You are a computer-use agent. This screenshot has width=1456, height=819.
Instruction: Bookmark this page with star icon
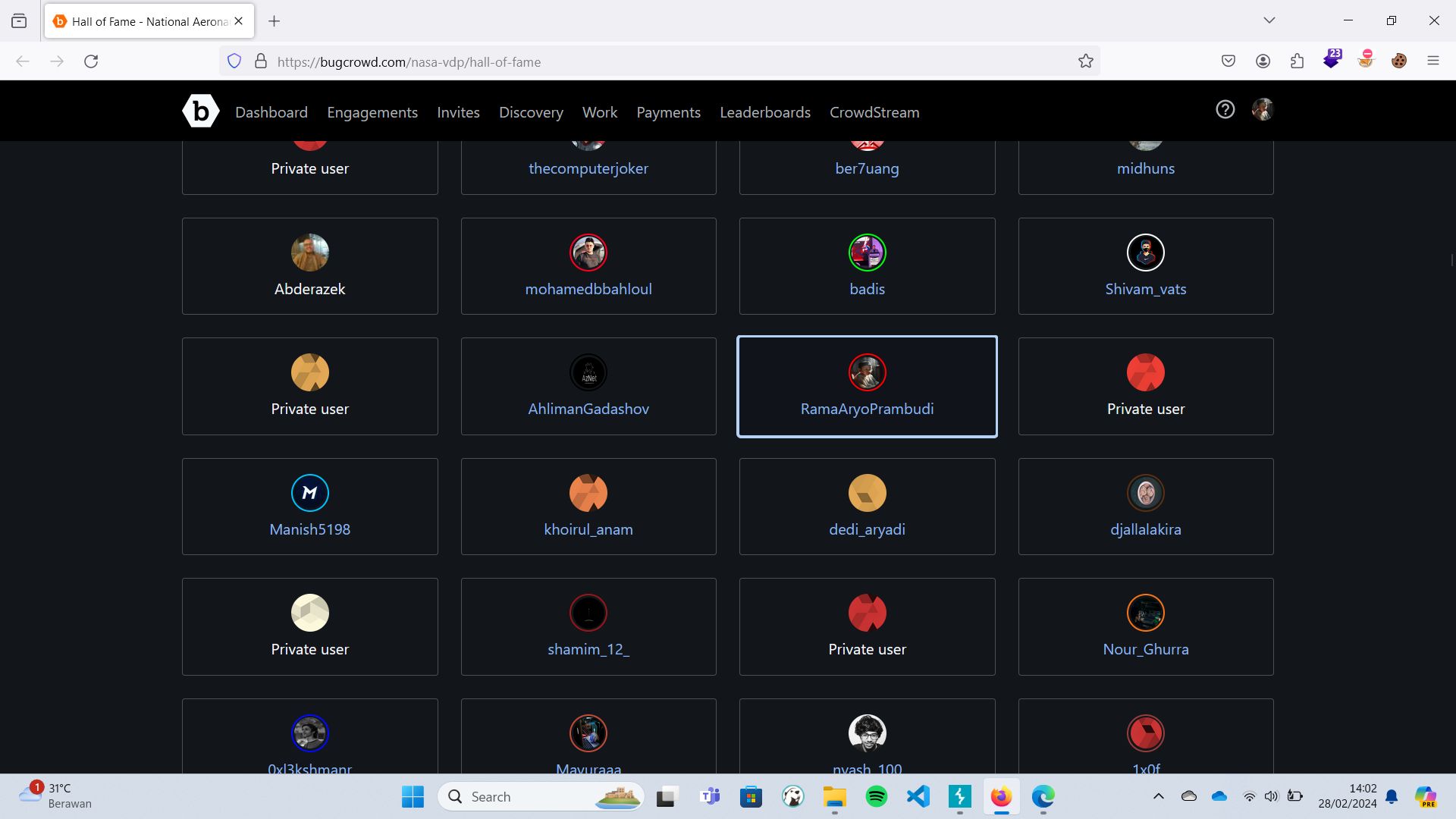[x=1085, y=61]
